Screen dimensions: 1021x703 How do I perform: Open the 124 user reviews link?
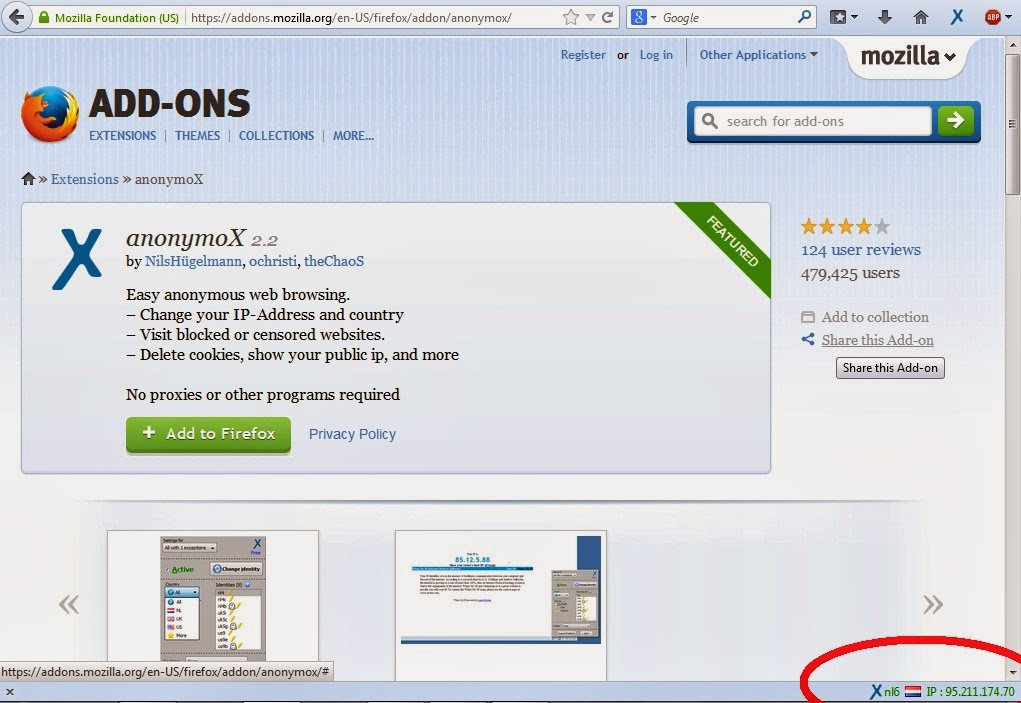[861, 250]
